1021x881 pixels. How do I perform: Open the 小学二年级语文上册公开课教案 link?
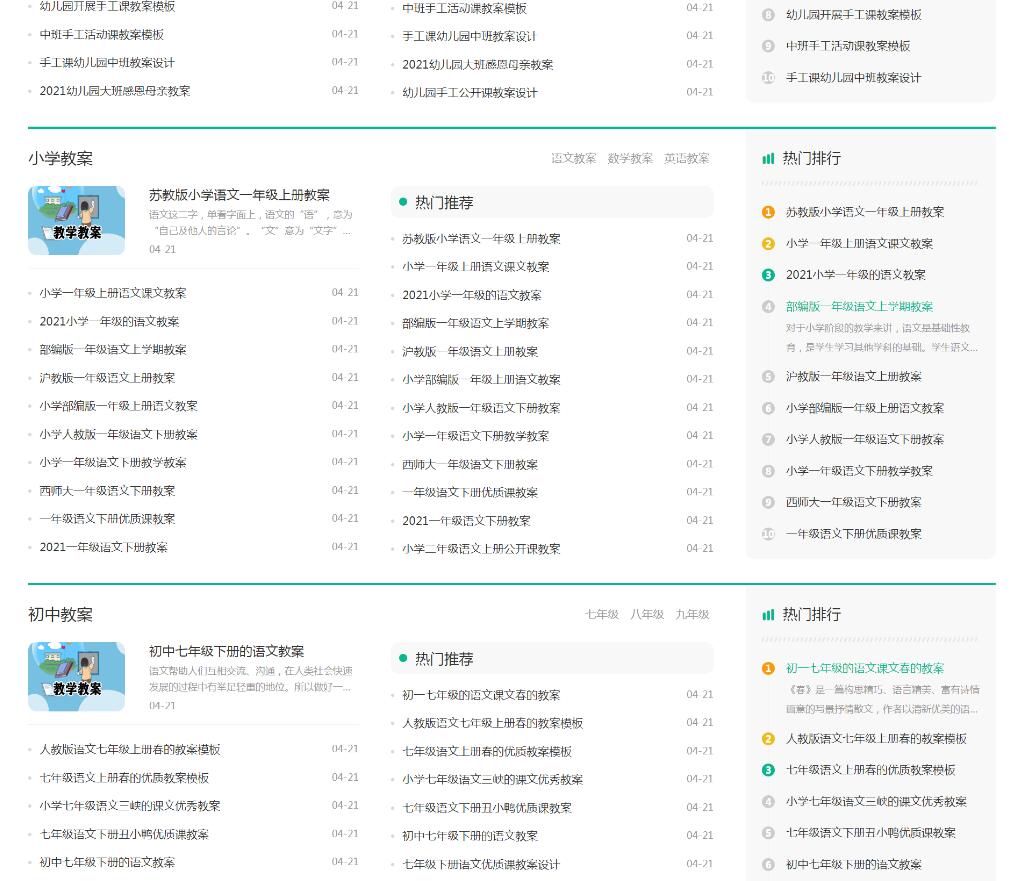(x=481, y=549)
